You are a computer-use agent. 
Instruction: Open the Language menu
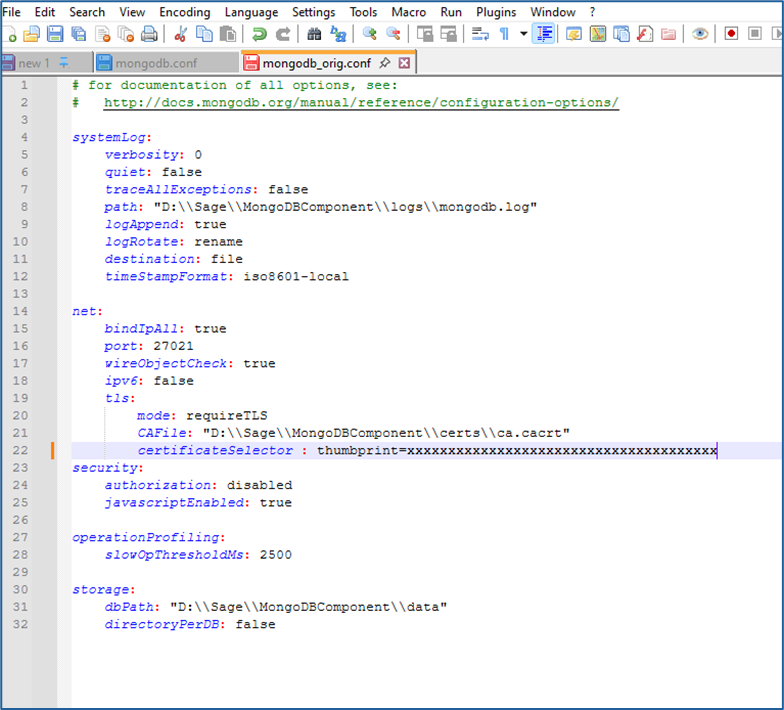pyautogui.click(x=251, y=12)
